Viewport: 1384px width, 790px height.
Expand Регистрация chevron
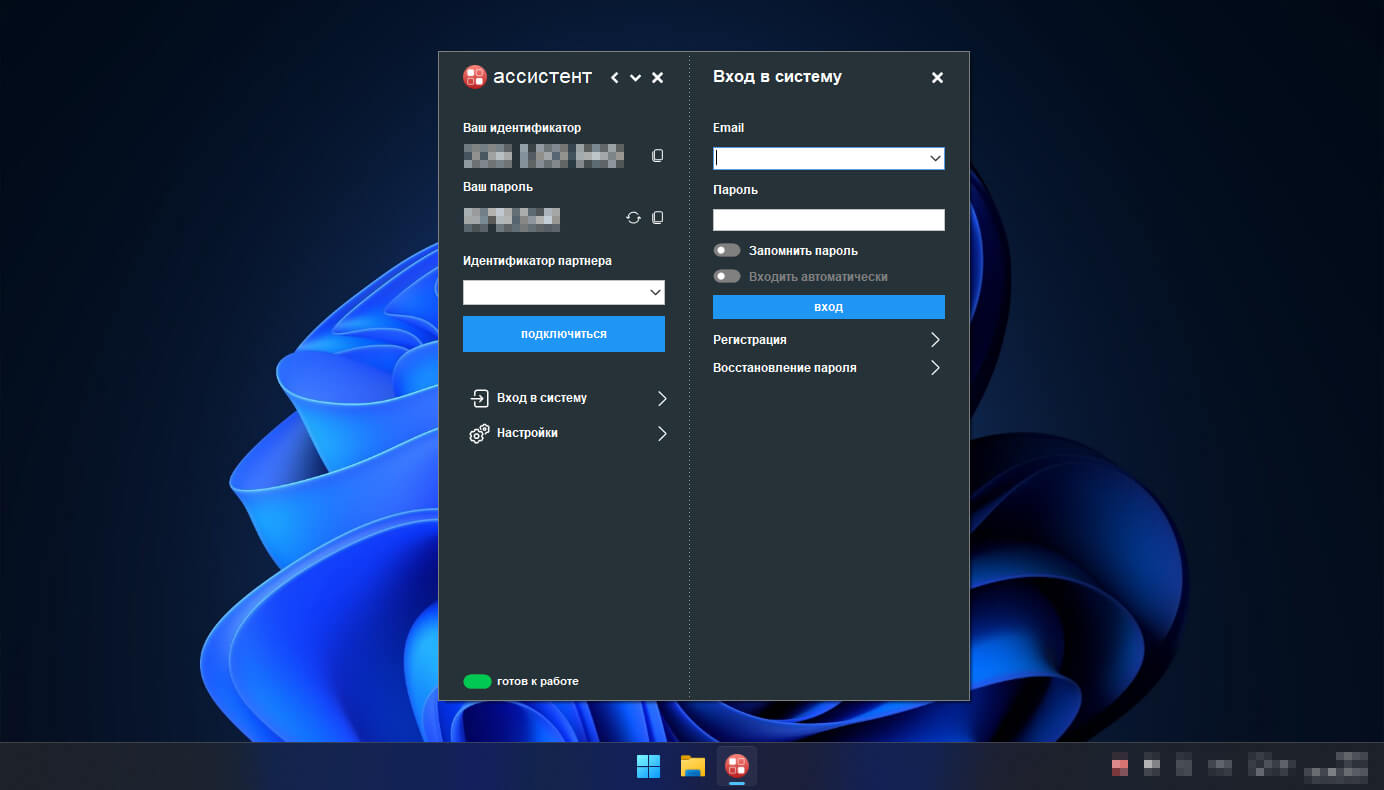(935, 340)
